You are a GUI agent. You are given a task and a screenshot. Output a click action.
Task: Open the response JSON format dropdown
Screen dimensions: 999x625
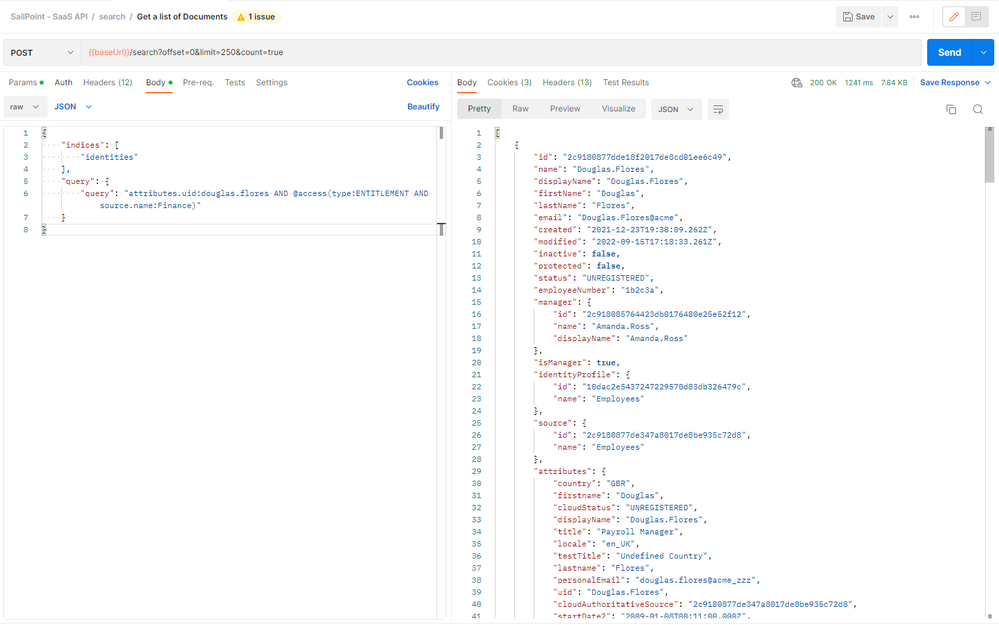click(675, 109)
